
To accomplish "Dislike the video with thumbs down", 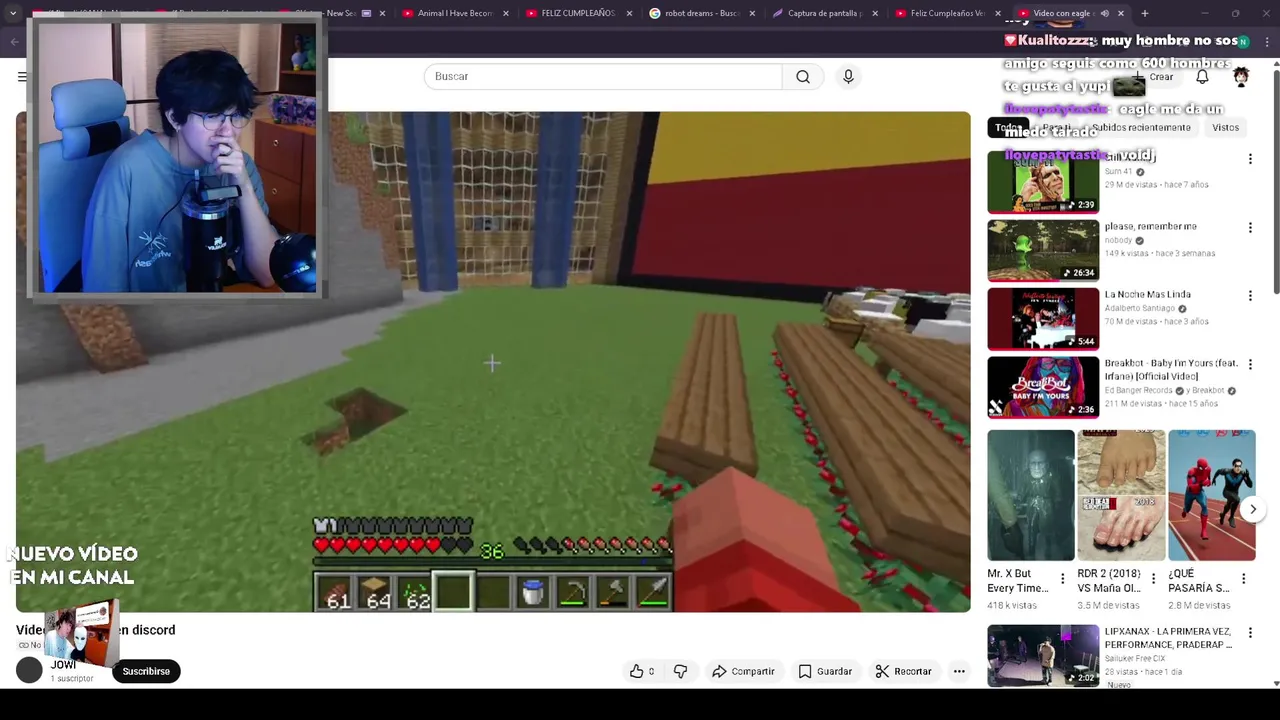I will (680, 671).
